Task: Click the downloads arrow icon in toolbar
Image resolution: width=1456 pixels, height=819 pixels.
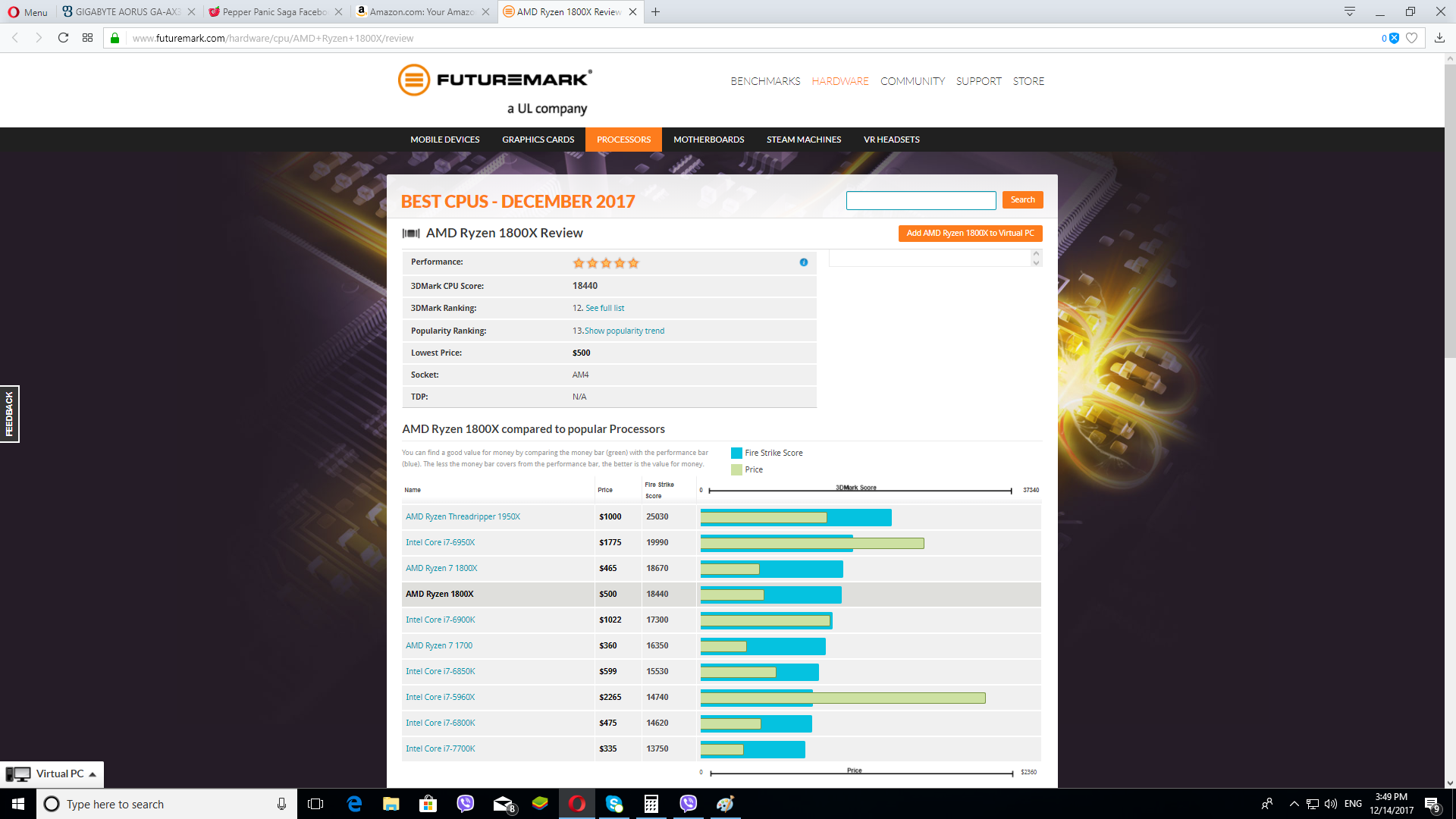Action: tap(1439, 38)
